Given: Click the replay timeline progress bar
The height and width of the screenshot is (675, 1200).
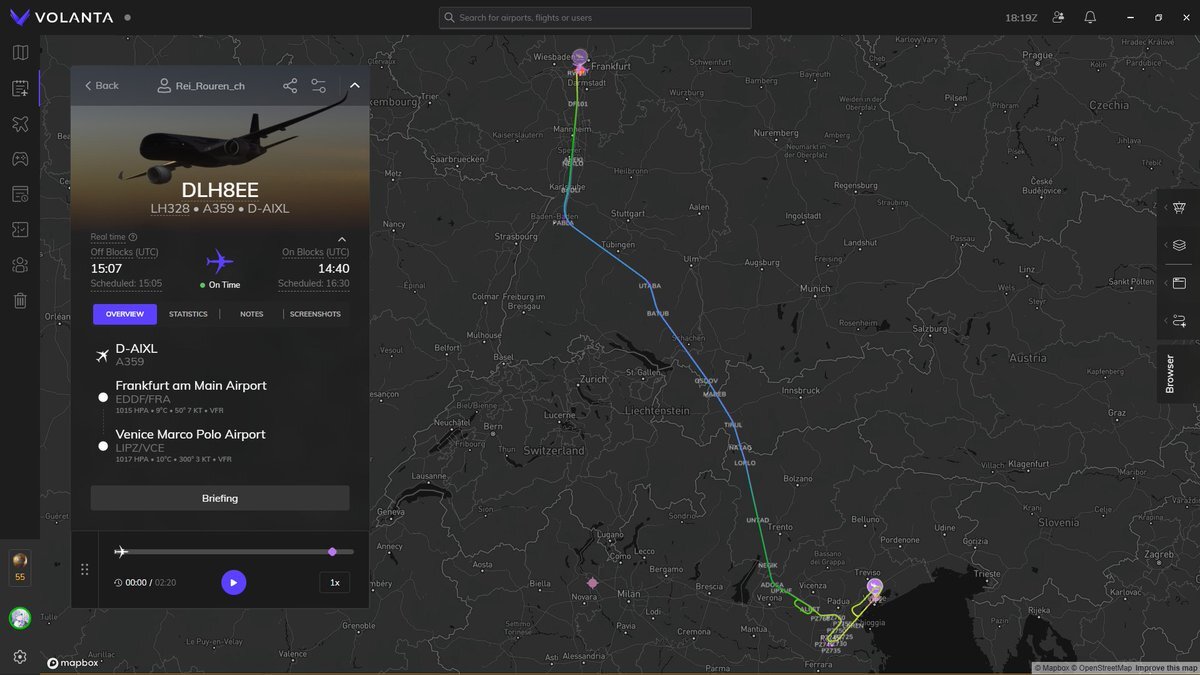Looking at the screenshot, I should (x=230, y=552).
